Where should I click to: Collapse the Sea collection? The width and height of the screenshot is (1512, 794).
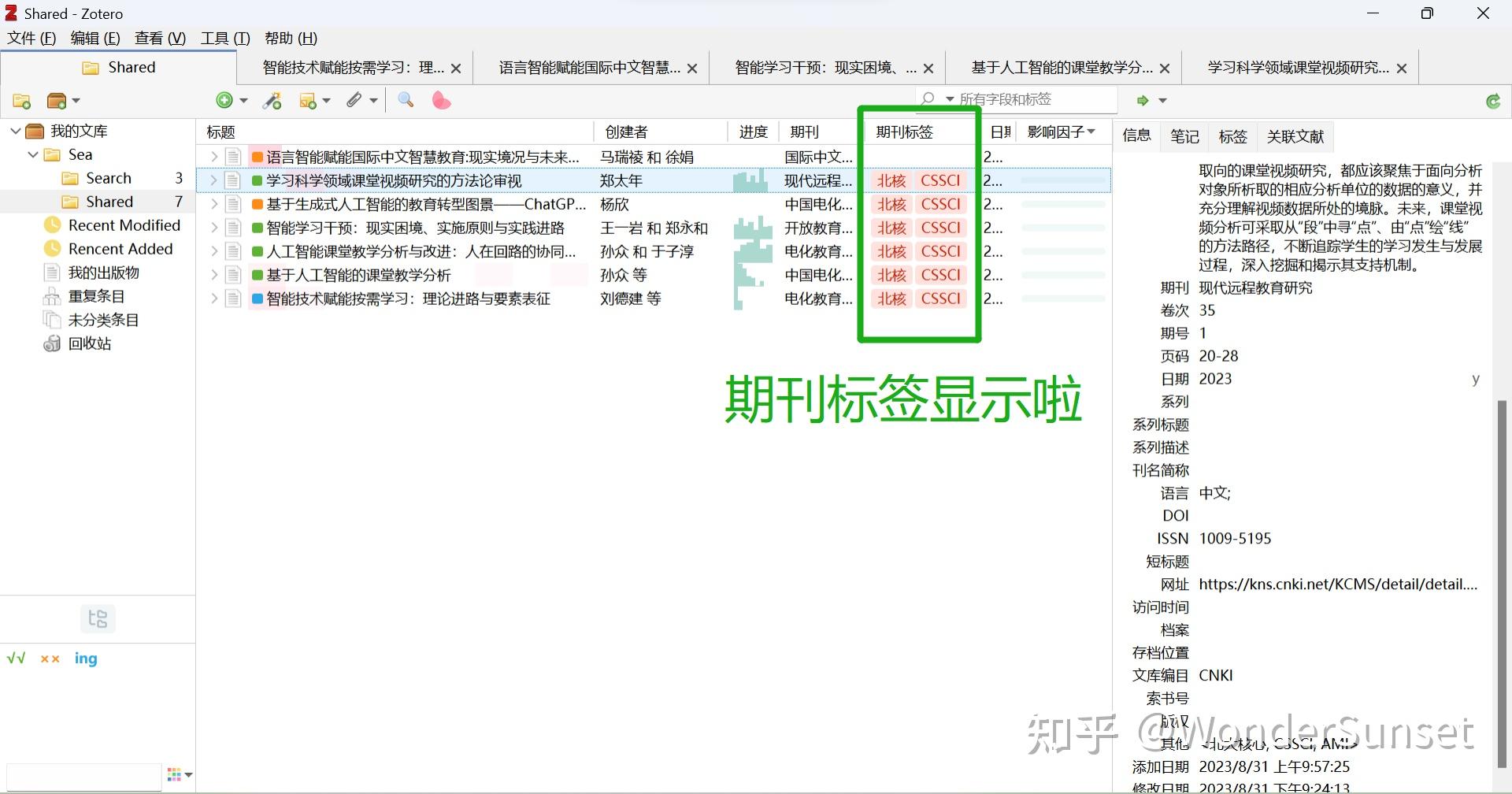pos(33,154)
